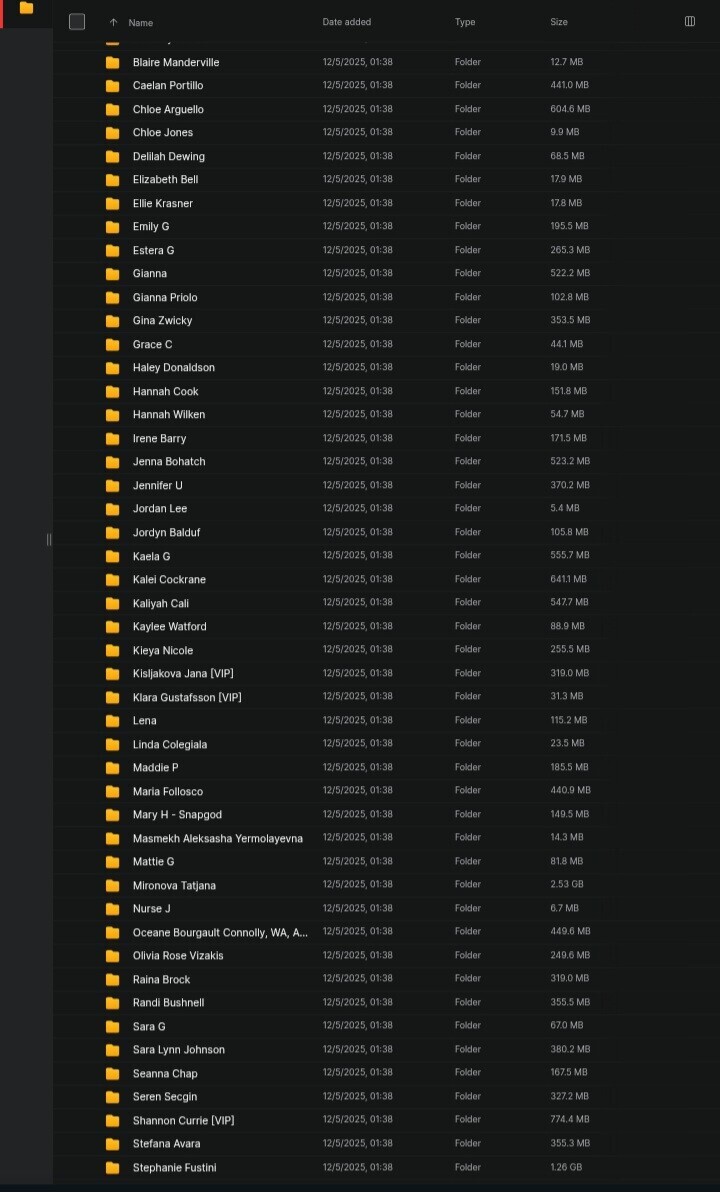
Task: Open the Mironova Tatjana folder
Action: point(174,885)
